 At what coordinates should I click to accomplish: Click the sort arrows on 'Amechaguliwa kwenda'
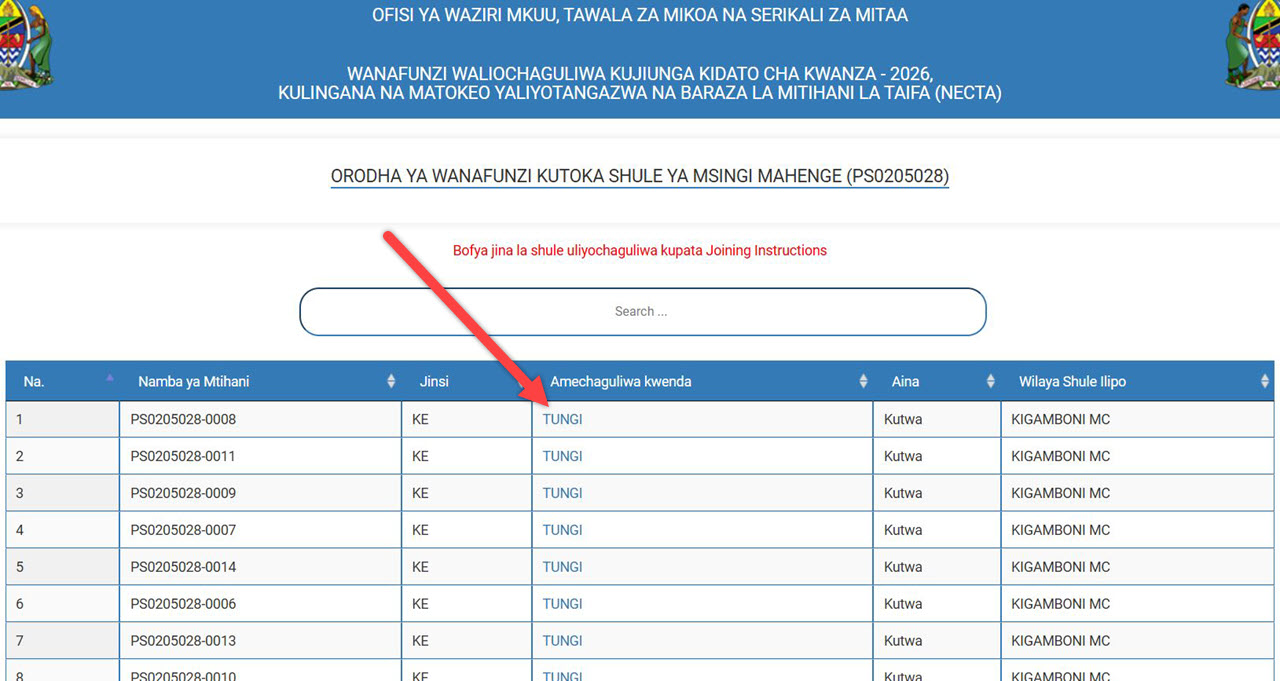pos(861,381)
